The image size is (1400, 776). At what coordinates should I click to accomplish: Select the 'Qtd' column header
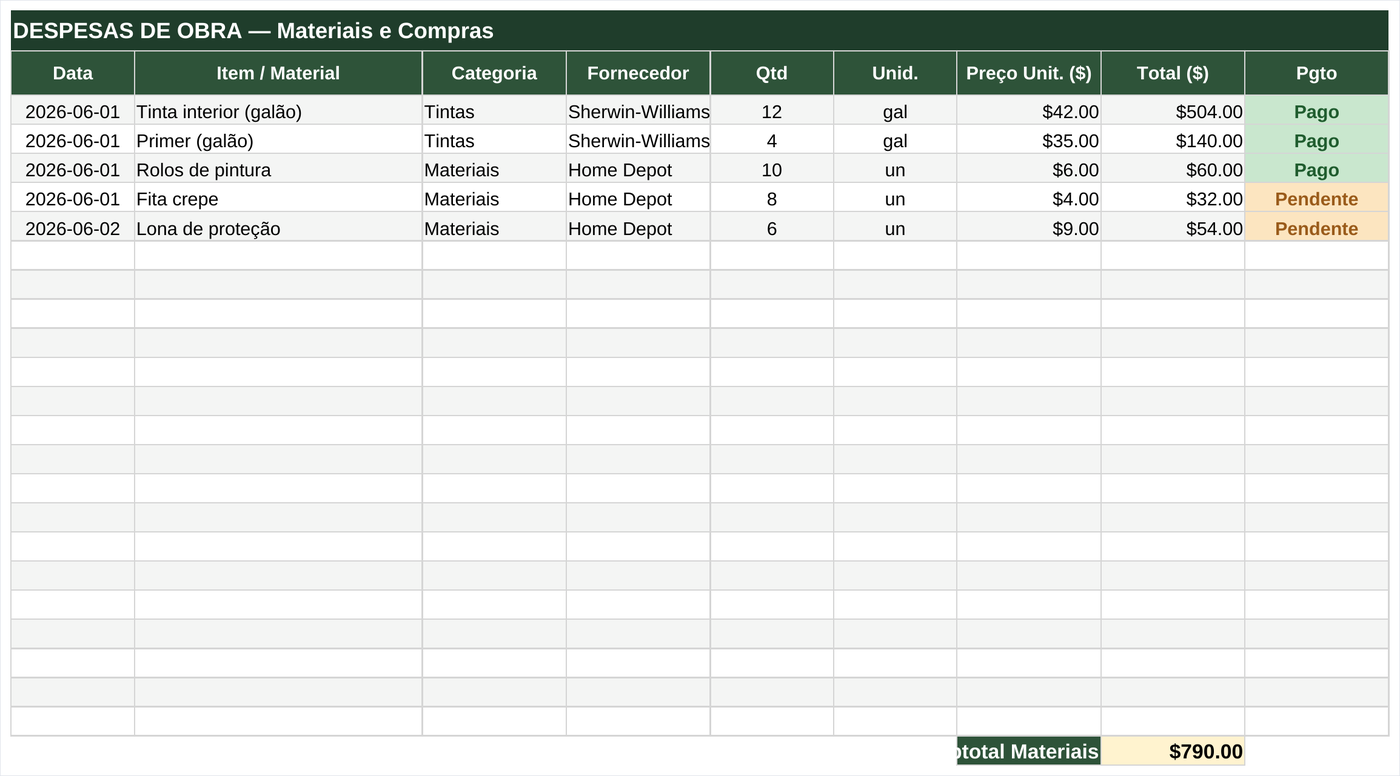coord(772,73)
